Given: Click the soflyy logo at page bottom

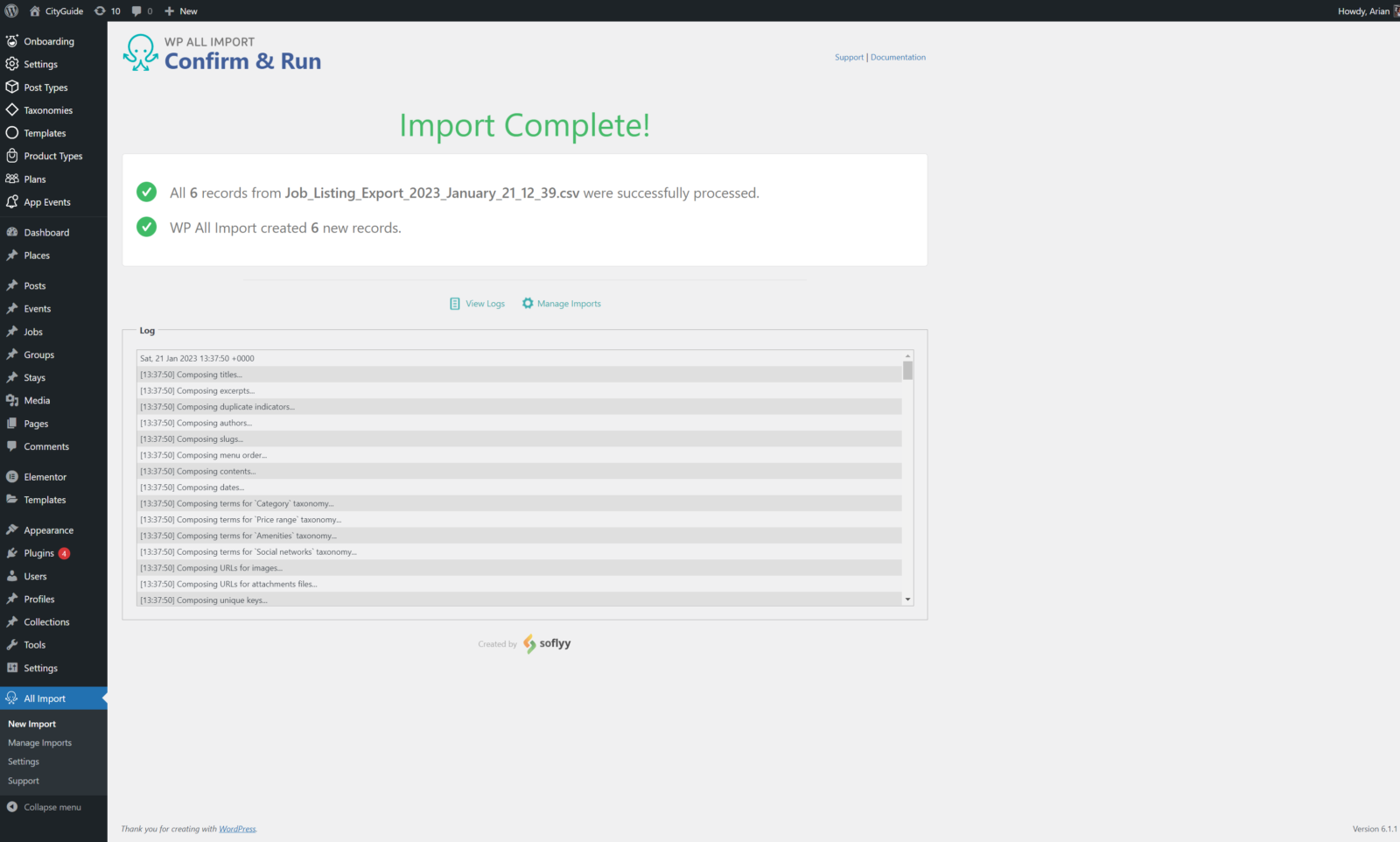Looking at the screenshot, I should (547, 643).
